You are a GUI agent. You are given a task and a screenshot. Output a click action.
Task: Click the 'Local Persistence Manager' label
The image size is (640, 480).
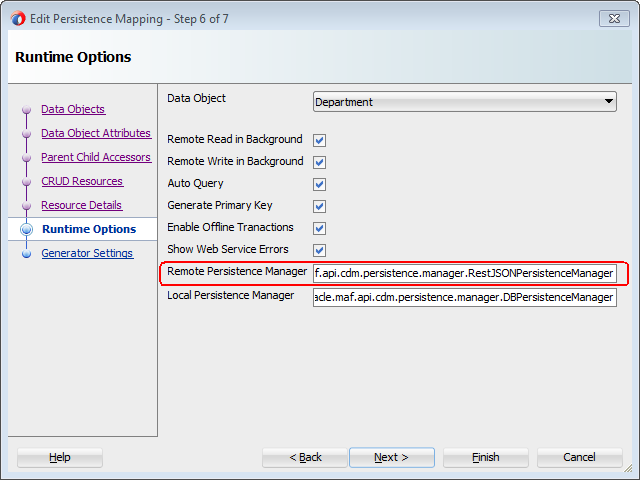click(x=231, y=295)
